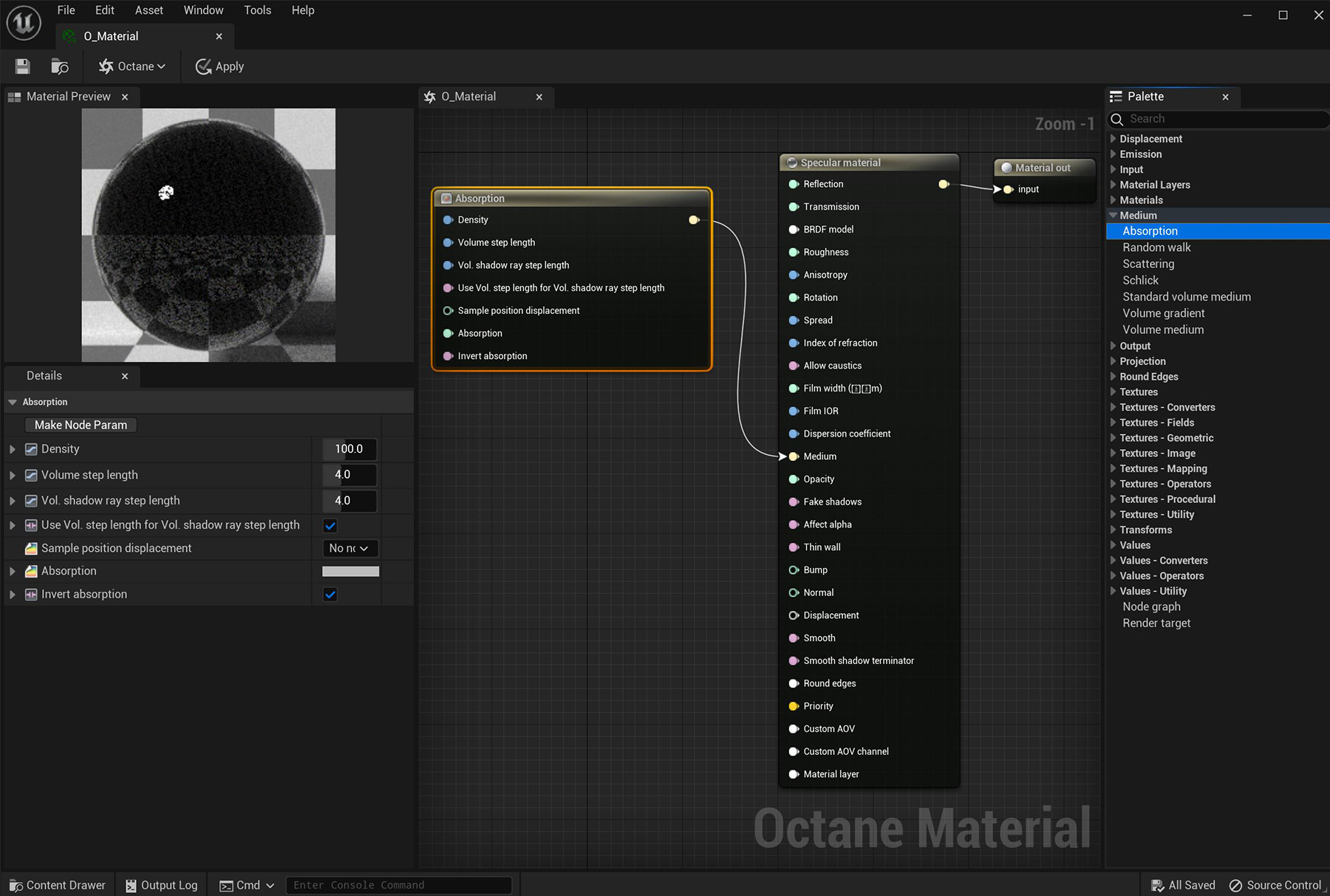
Task: Expand the Density property row
Action: 13,449
